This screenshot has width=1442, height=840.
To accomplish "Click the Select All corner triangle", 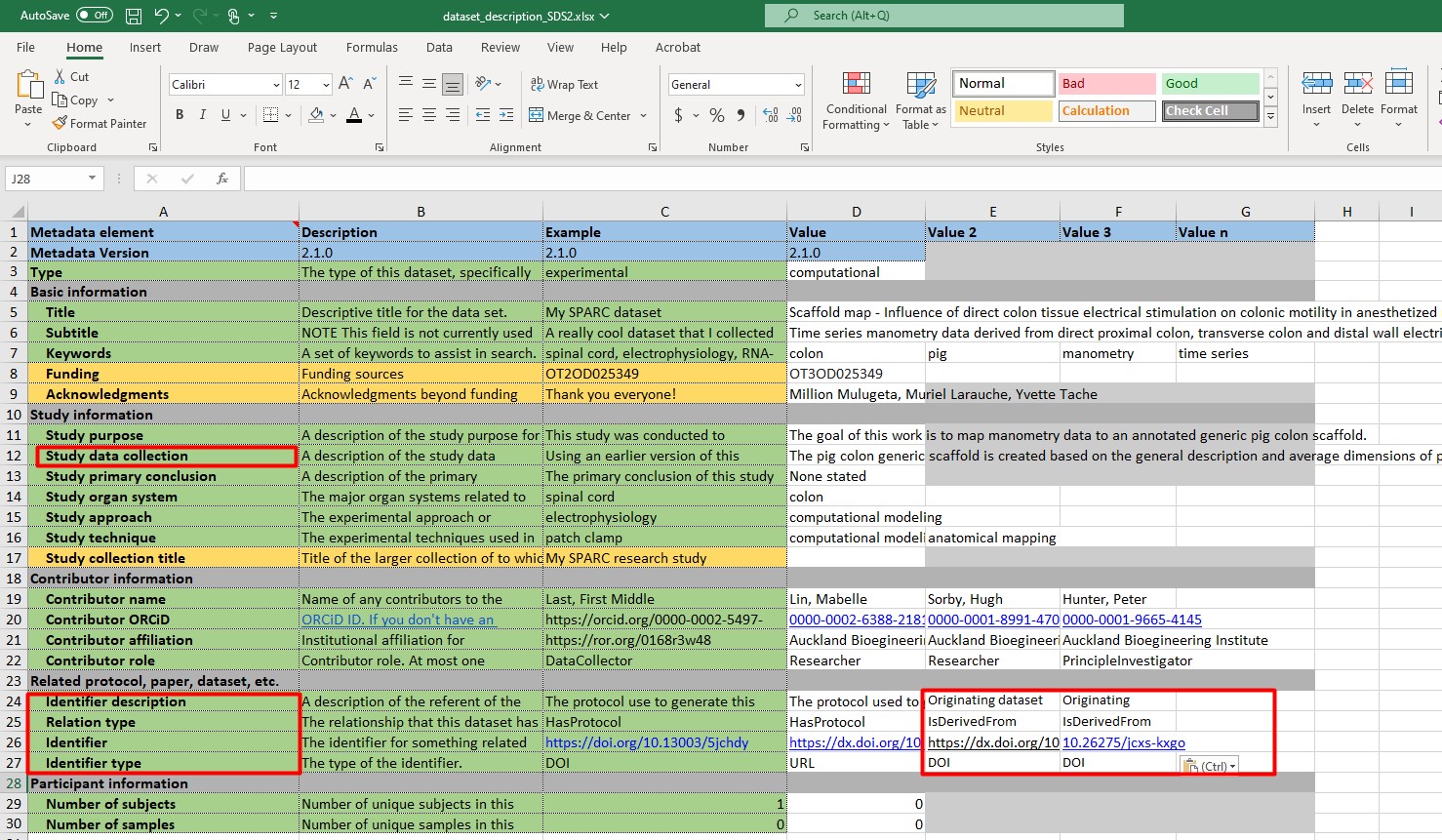I will [x=18, y=212].
